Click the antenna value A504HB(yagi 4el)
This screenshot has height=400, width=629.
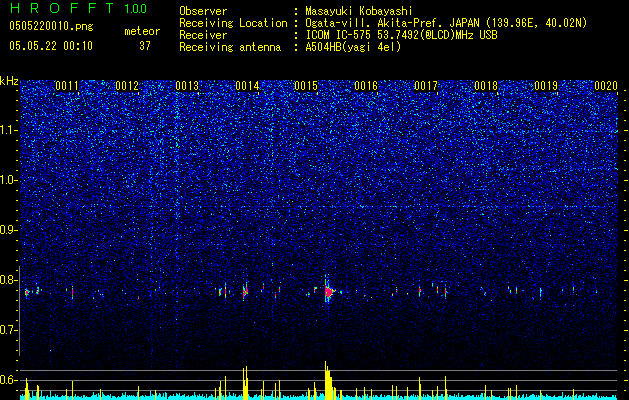tap(353, 47)
